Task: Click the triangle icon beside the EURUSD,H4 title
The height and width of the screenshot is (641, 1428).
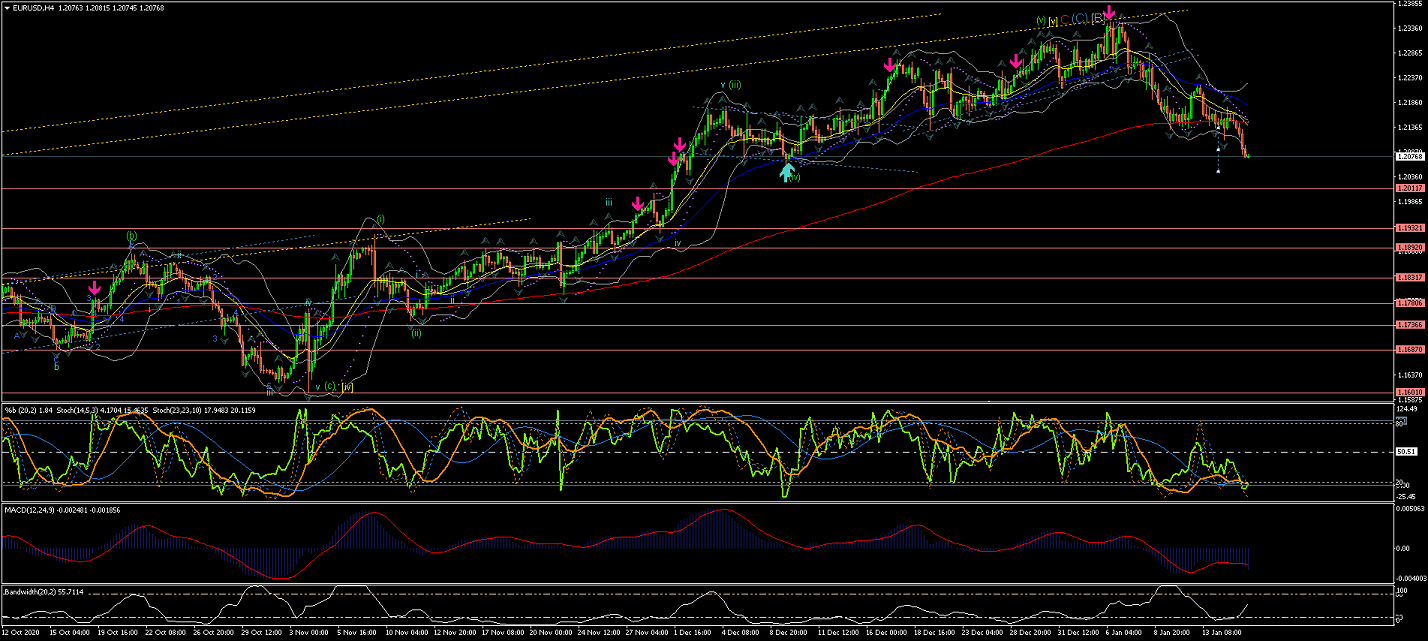Action: (7, 8)
